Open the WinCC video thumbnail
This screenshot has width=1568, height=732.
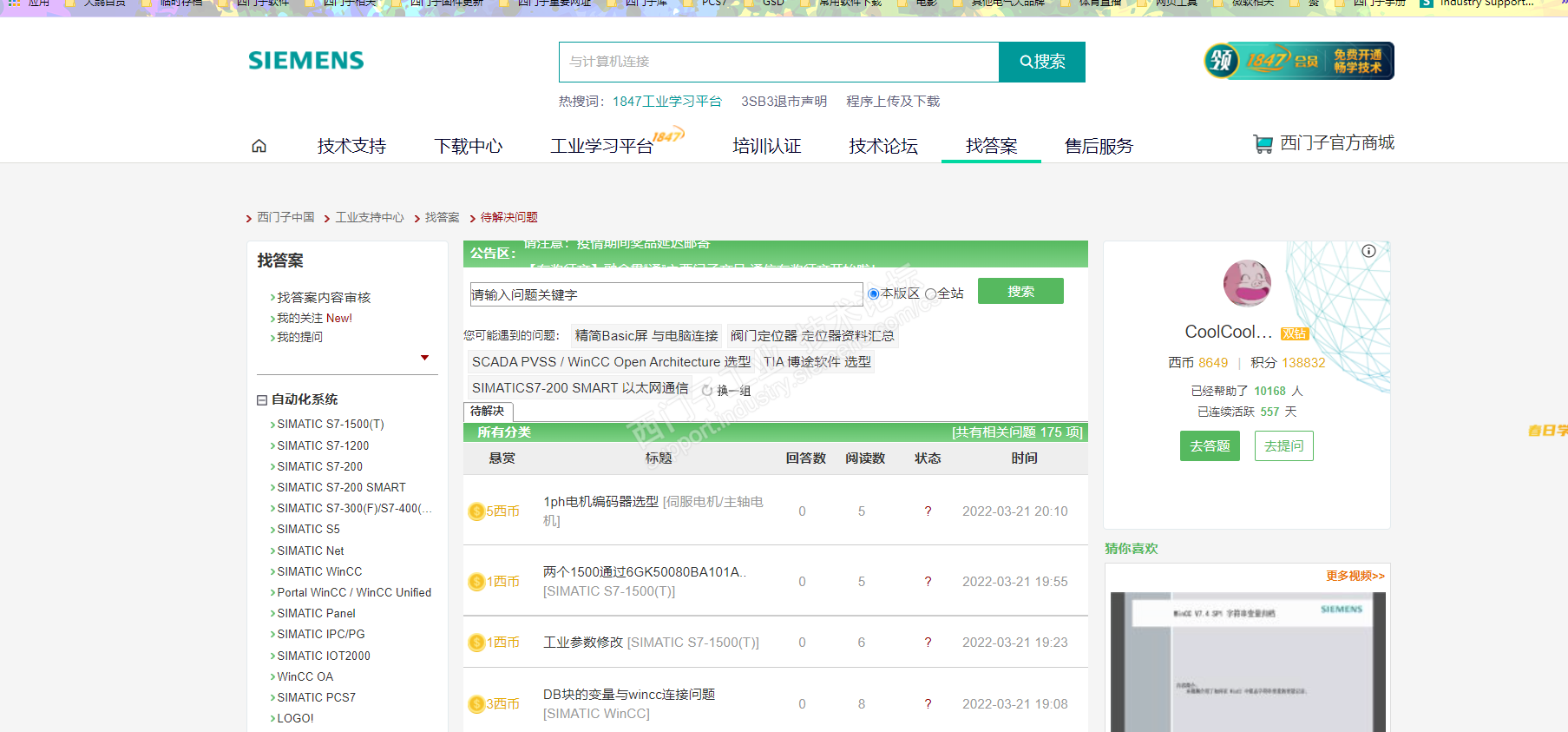(1248, 662)
